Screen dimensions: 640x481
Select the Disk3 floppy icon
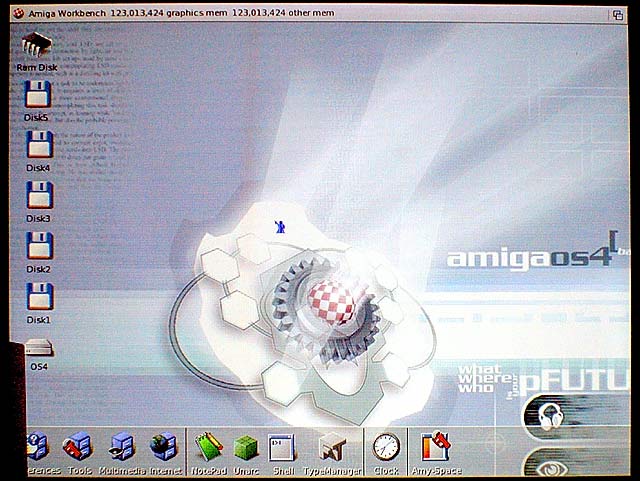coord(39,195)
